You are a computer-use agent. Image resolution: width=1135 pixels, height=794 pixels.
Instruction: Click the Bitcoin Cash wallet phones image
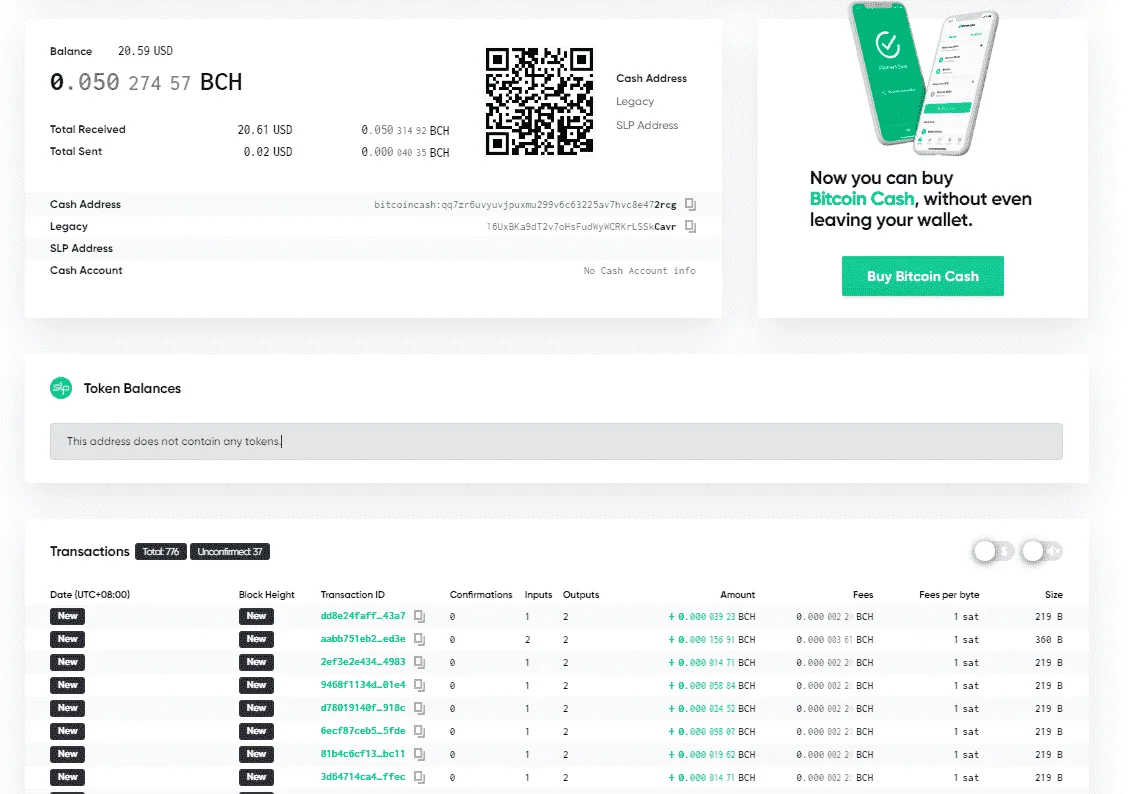(923, 77)
